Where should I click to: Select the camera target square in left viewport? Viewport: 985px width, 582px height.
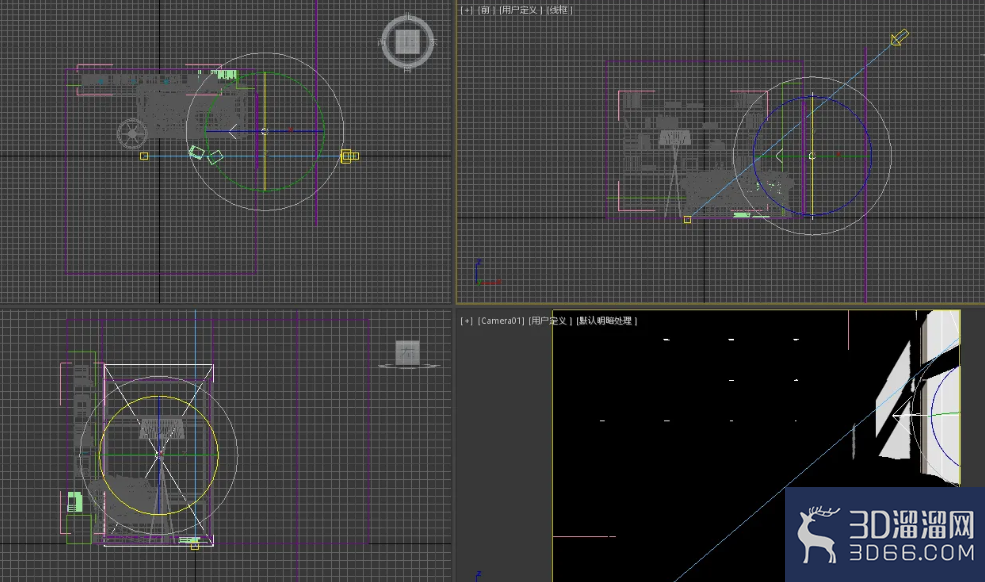pos(195,546)
